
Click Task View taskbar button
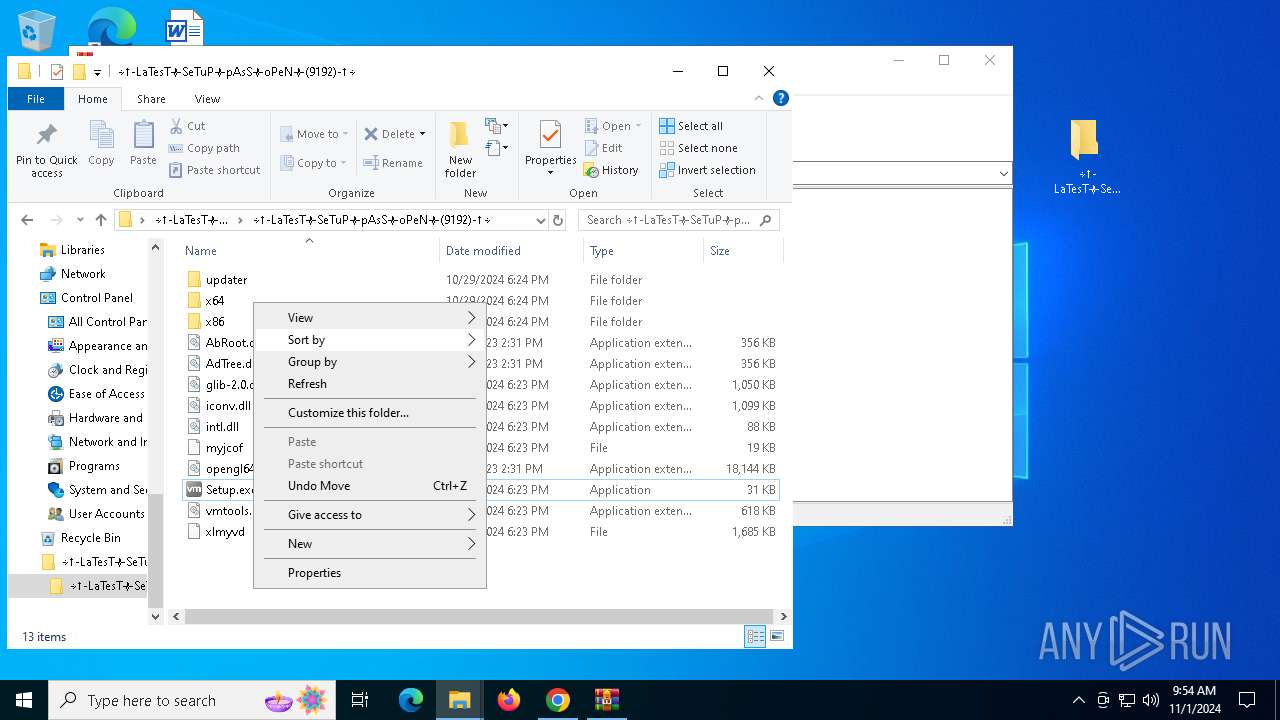[360, 700]
